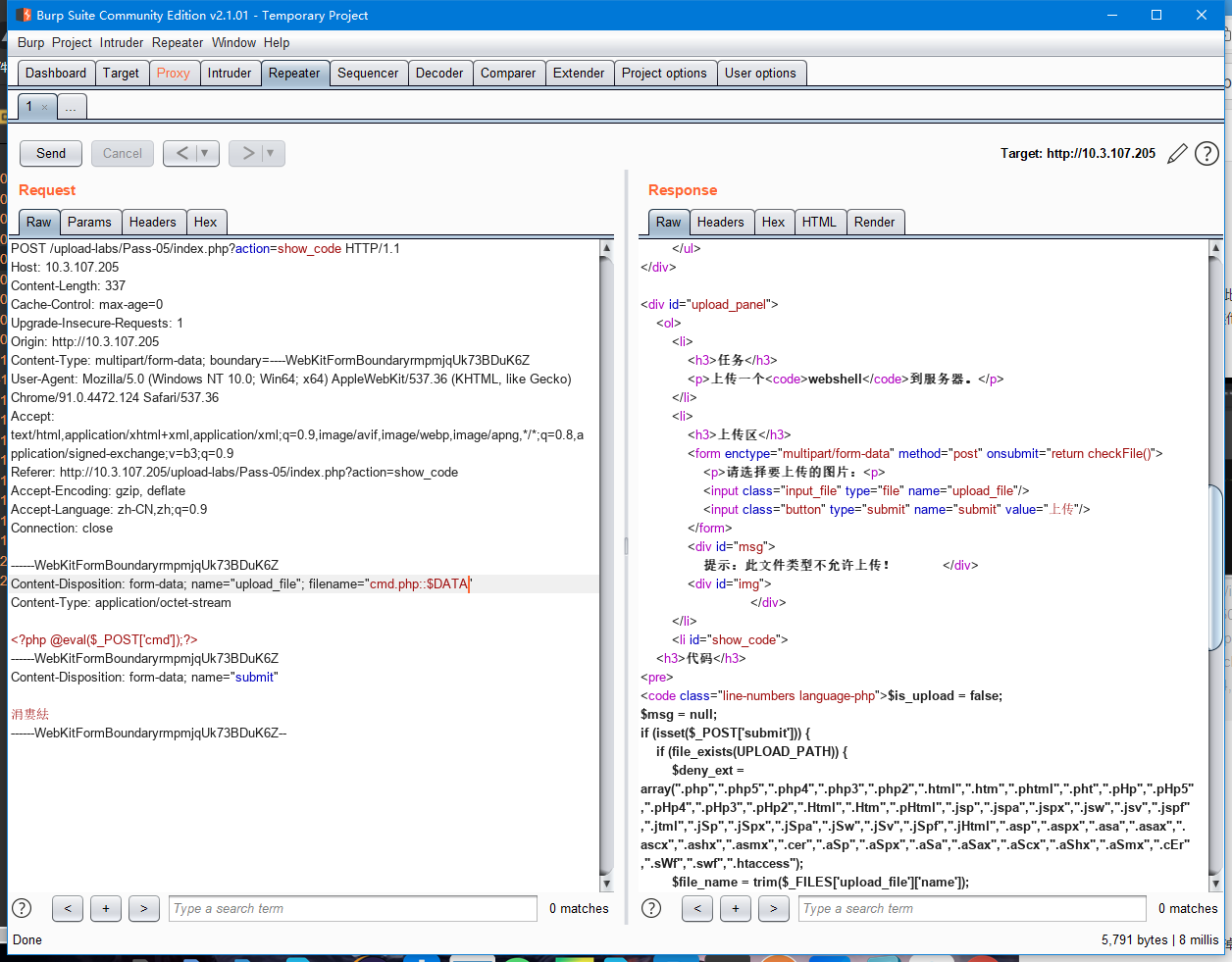
Task: Click the Burp Suite title bar logo
Action: pos(24,15)
